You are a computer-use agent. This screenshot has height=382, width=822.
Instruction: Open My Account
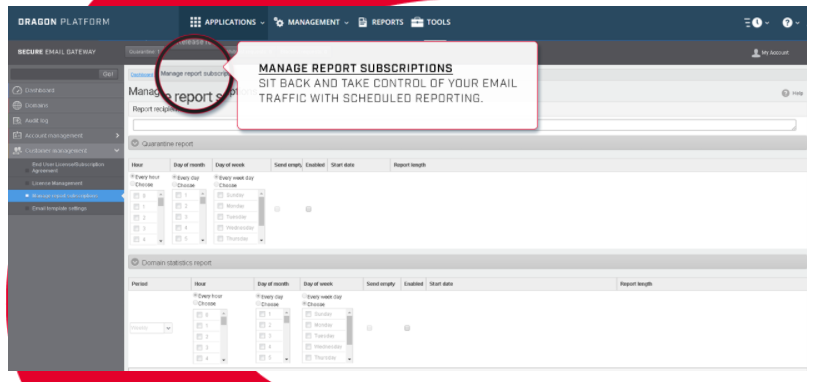pyautogui.click(x=770, y=52)
